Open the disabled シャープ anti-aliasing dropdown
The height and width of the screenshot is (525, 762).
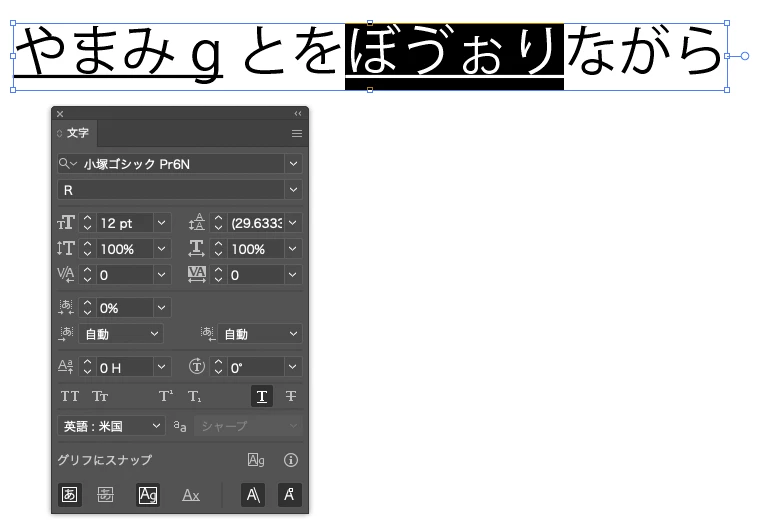pos(248,426)
